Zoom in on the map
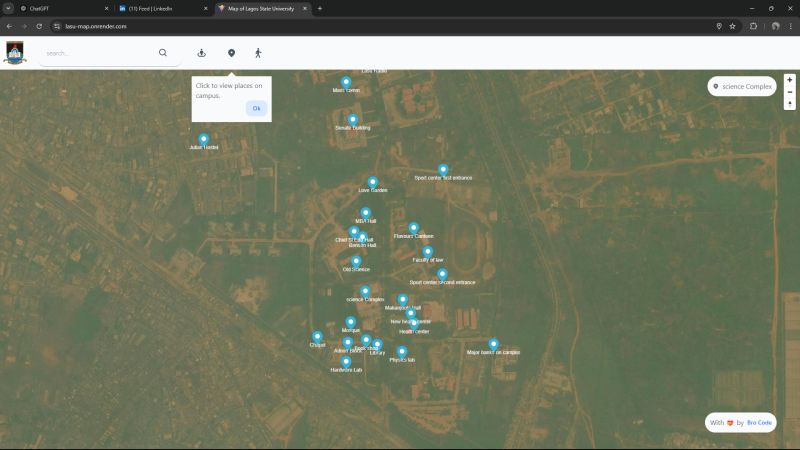 (790, 80)
